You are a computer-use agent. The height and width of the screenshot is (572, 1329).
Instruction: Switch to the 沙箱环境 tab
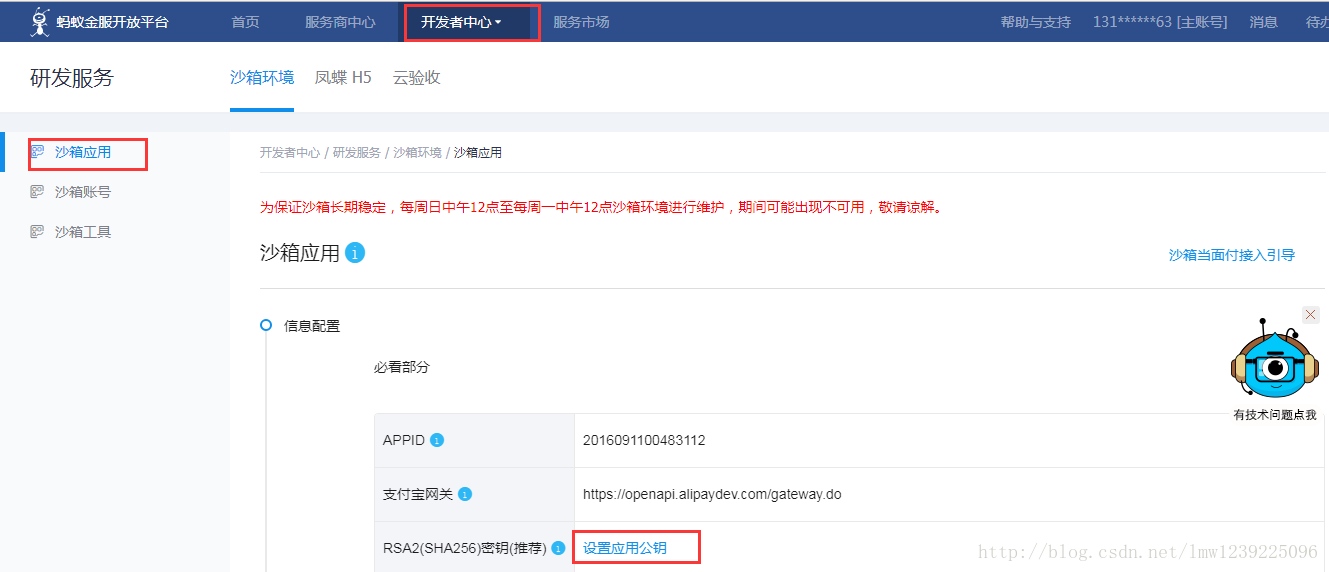(x=262, y=77)
